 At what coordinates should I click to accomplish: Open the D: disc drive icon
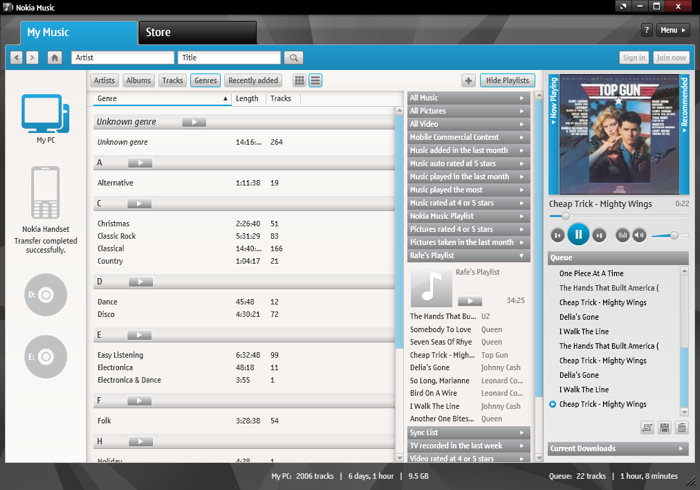point(46,295)
